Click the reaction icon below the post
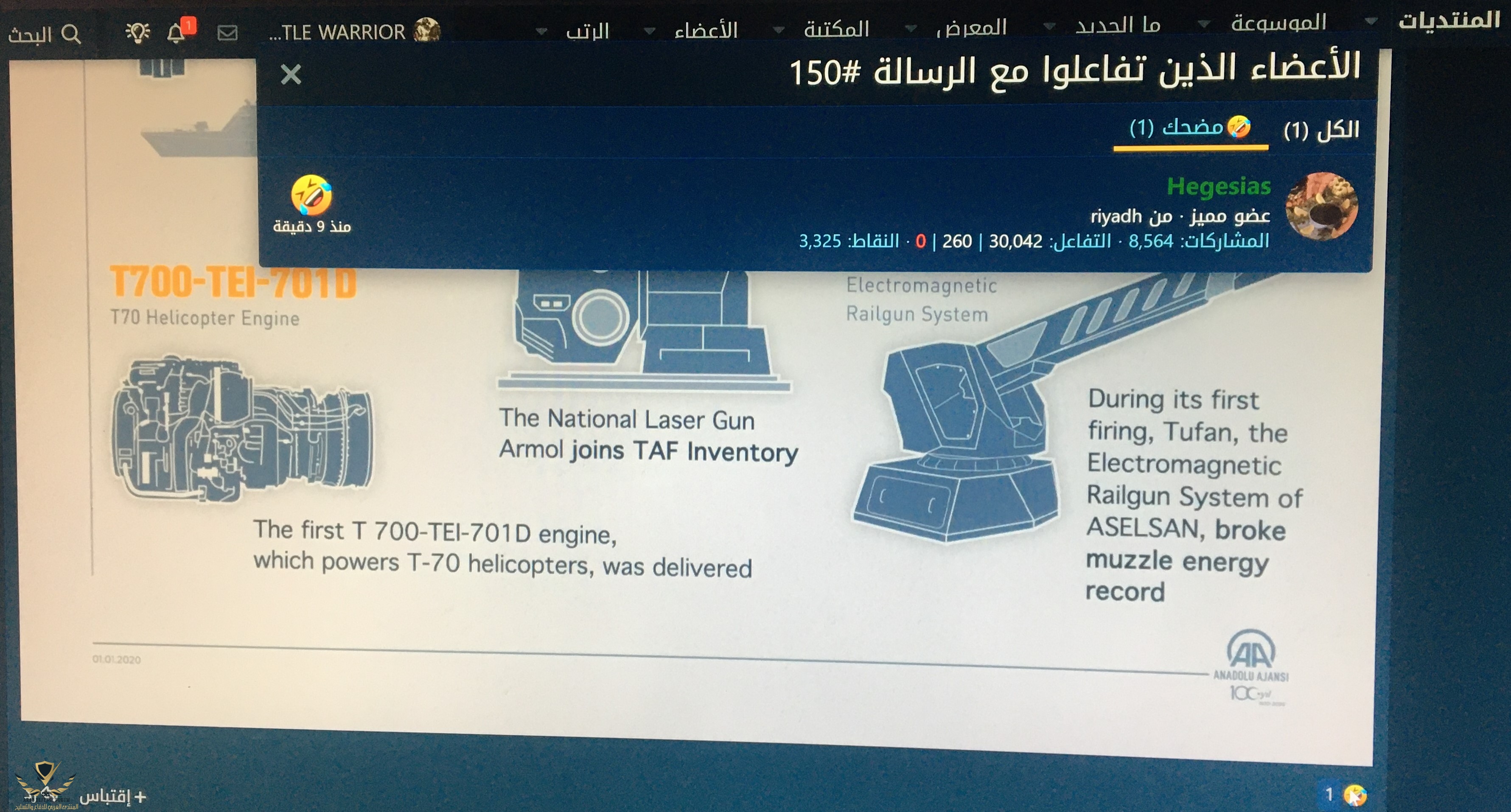 (x=1355, y=795)
